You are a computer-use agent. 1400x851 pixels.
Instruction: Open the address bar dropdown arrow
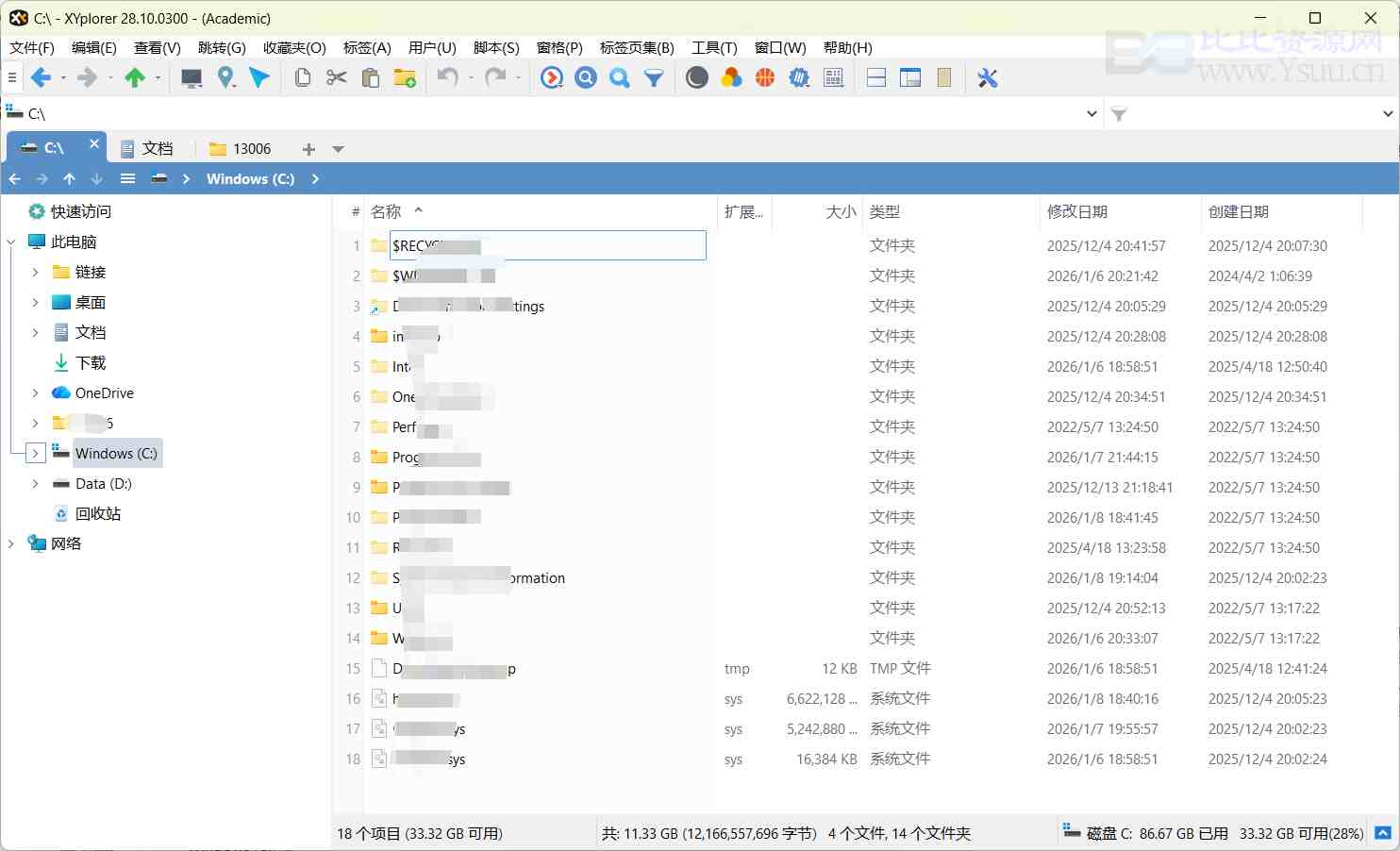click(1092, 113)
